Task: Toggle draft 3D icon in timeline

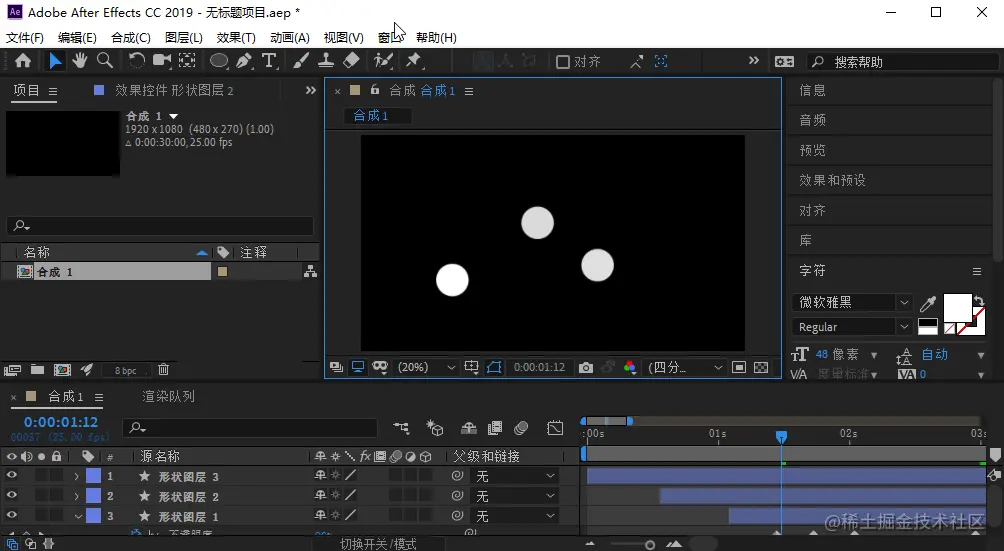Action: point(435,427)
